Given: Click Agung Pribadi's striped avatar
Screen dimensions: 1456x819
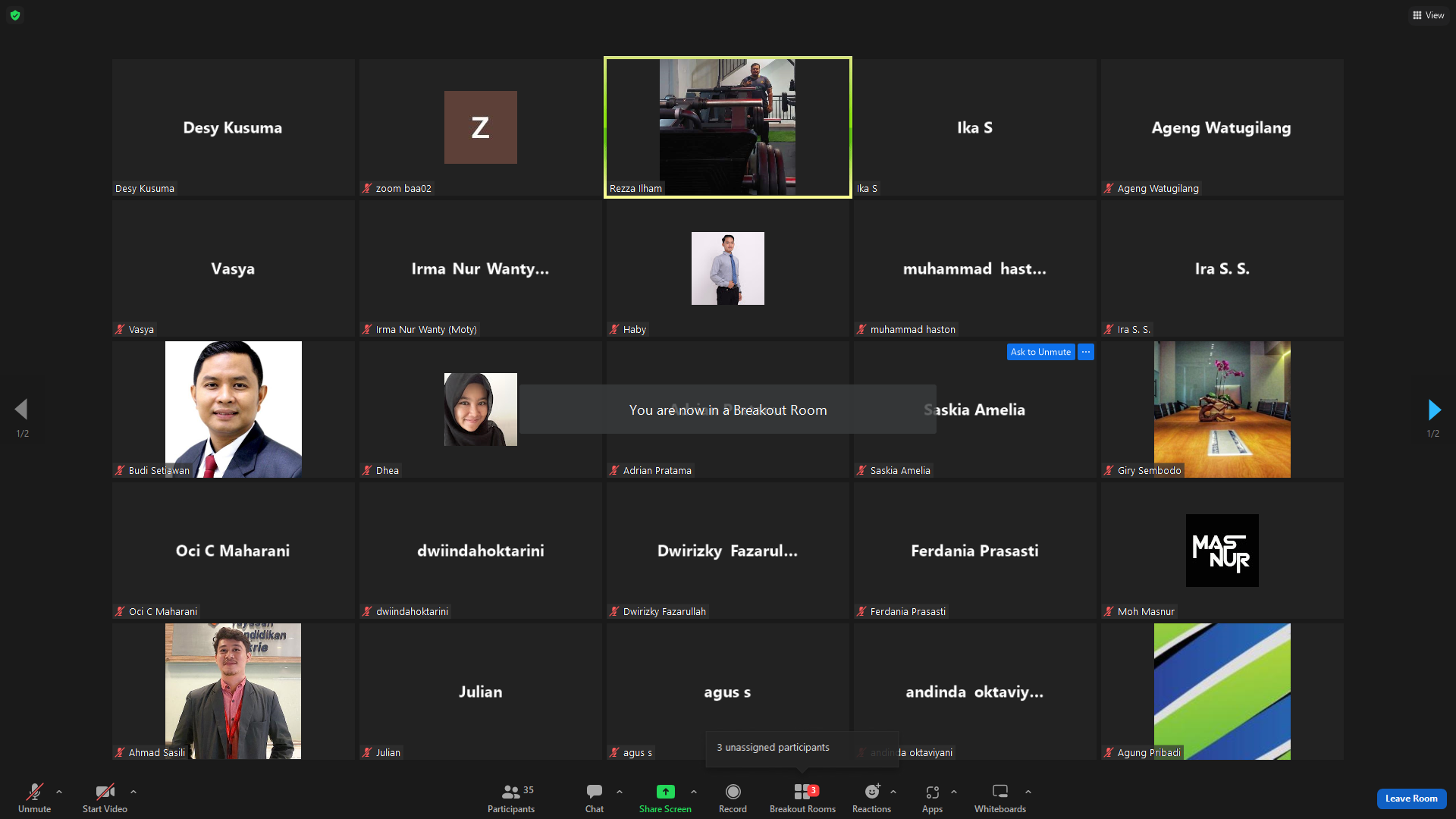Looking at the screenshot, I should click(1222, 692).
